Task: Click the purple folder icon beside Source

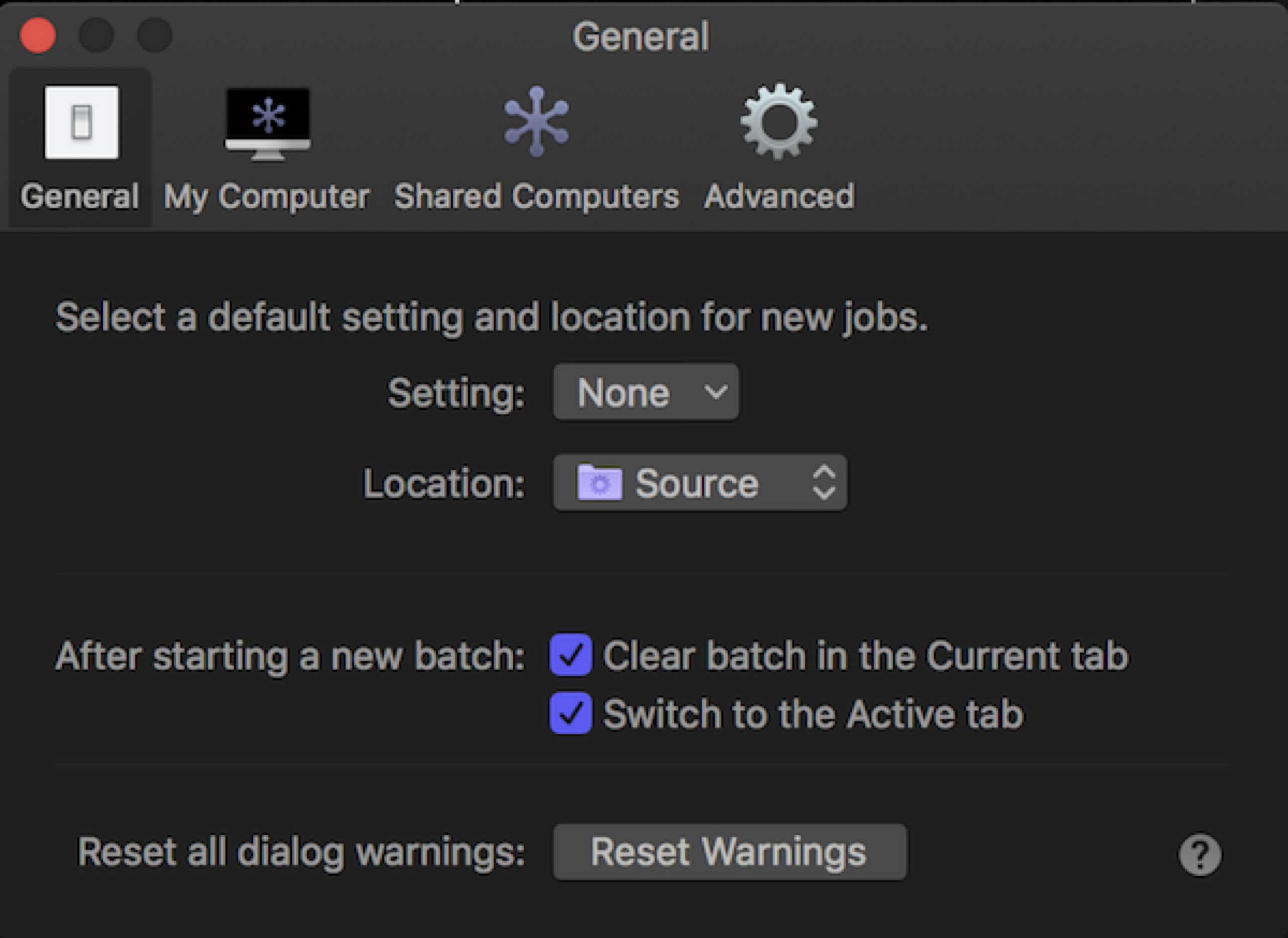Action: [x=599, y=483]
